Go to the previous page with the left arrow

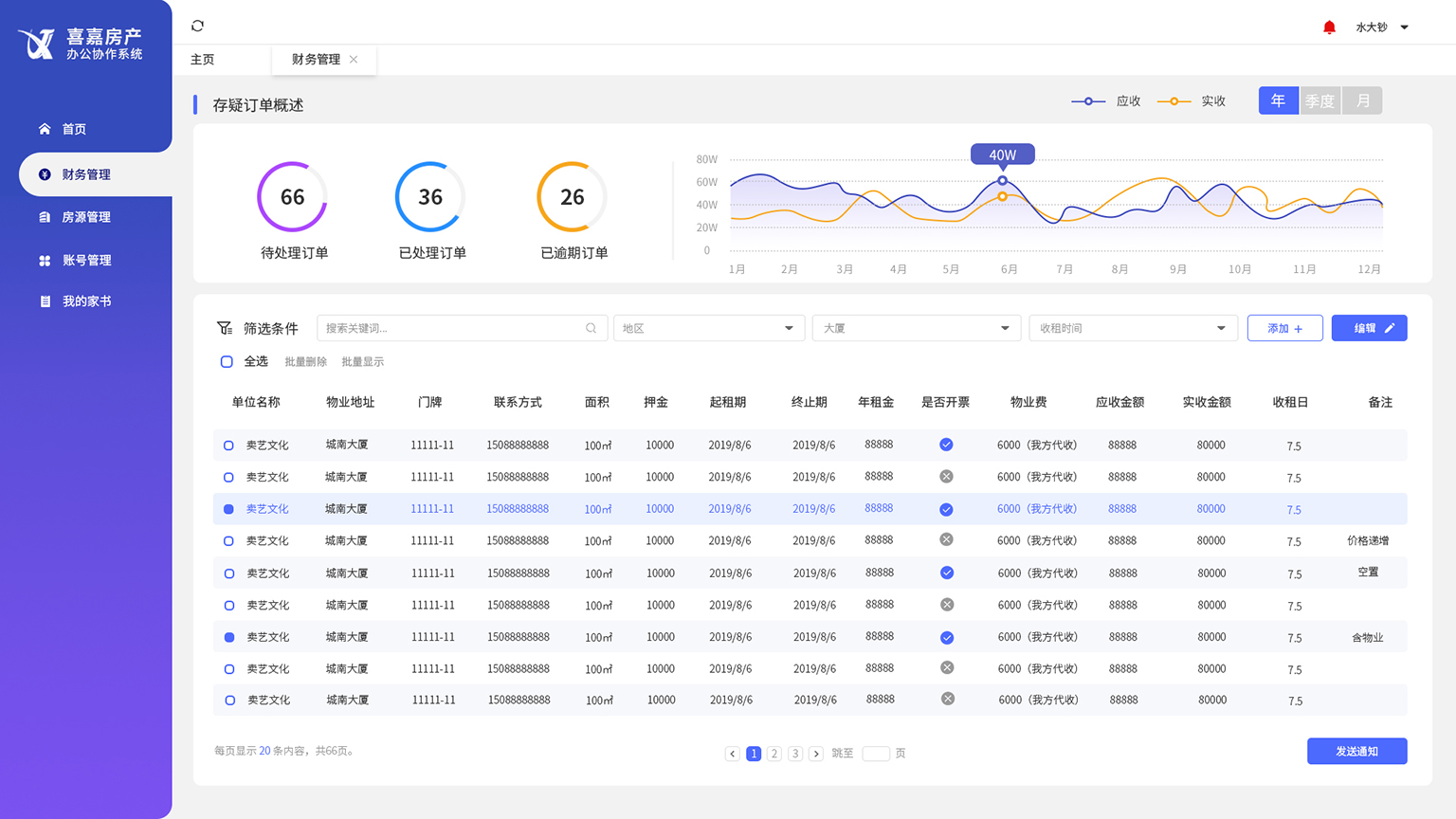732,754
